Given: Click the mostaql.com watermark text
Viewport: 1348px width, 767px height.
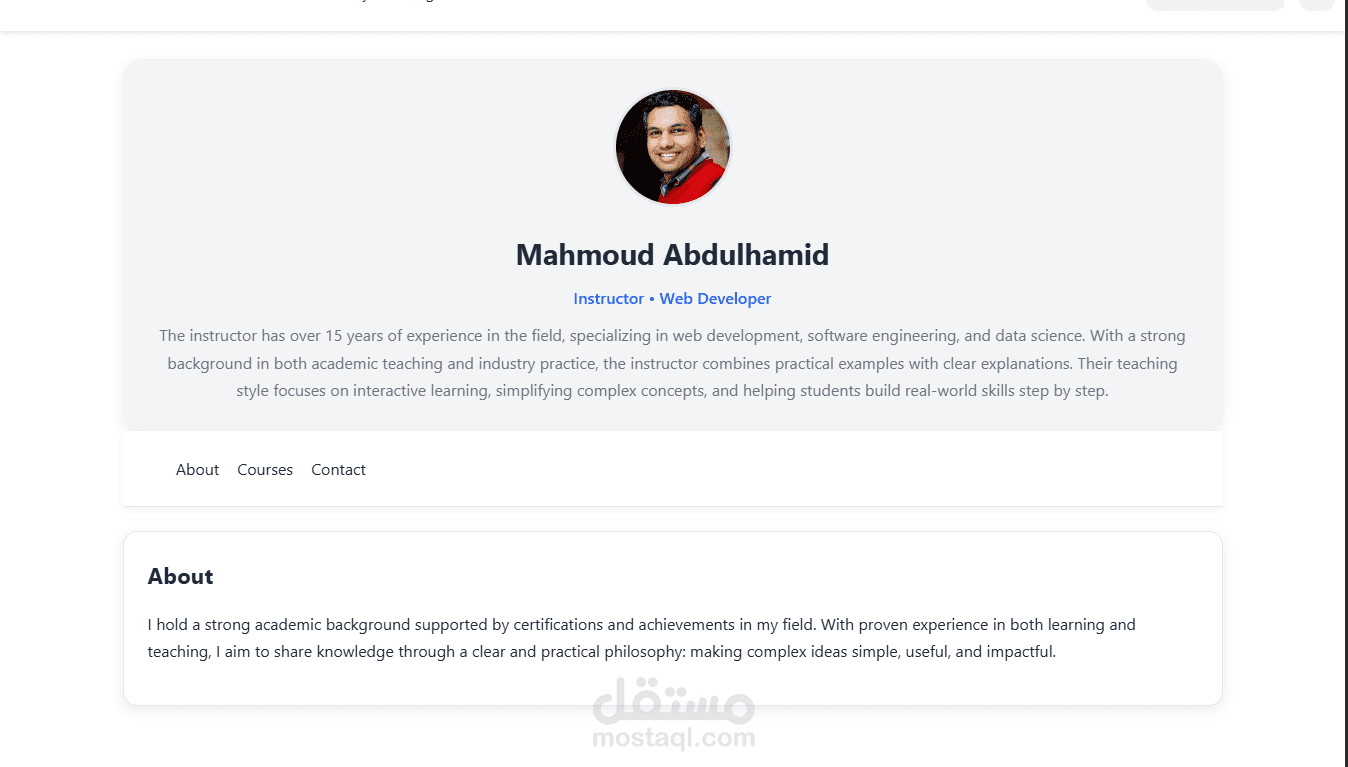Looking at the screenshot, I should (x=673, y=739).
